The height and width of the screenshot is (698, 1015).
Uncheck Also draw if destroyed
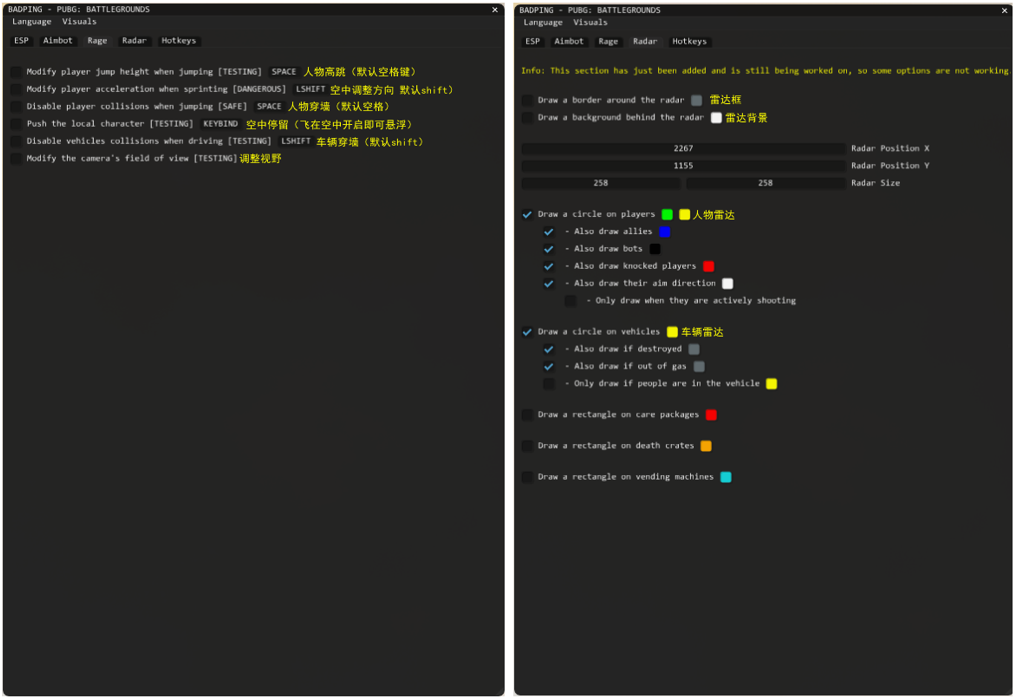click(x=549, y=350)
